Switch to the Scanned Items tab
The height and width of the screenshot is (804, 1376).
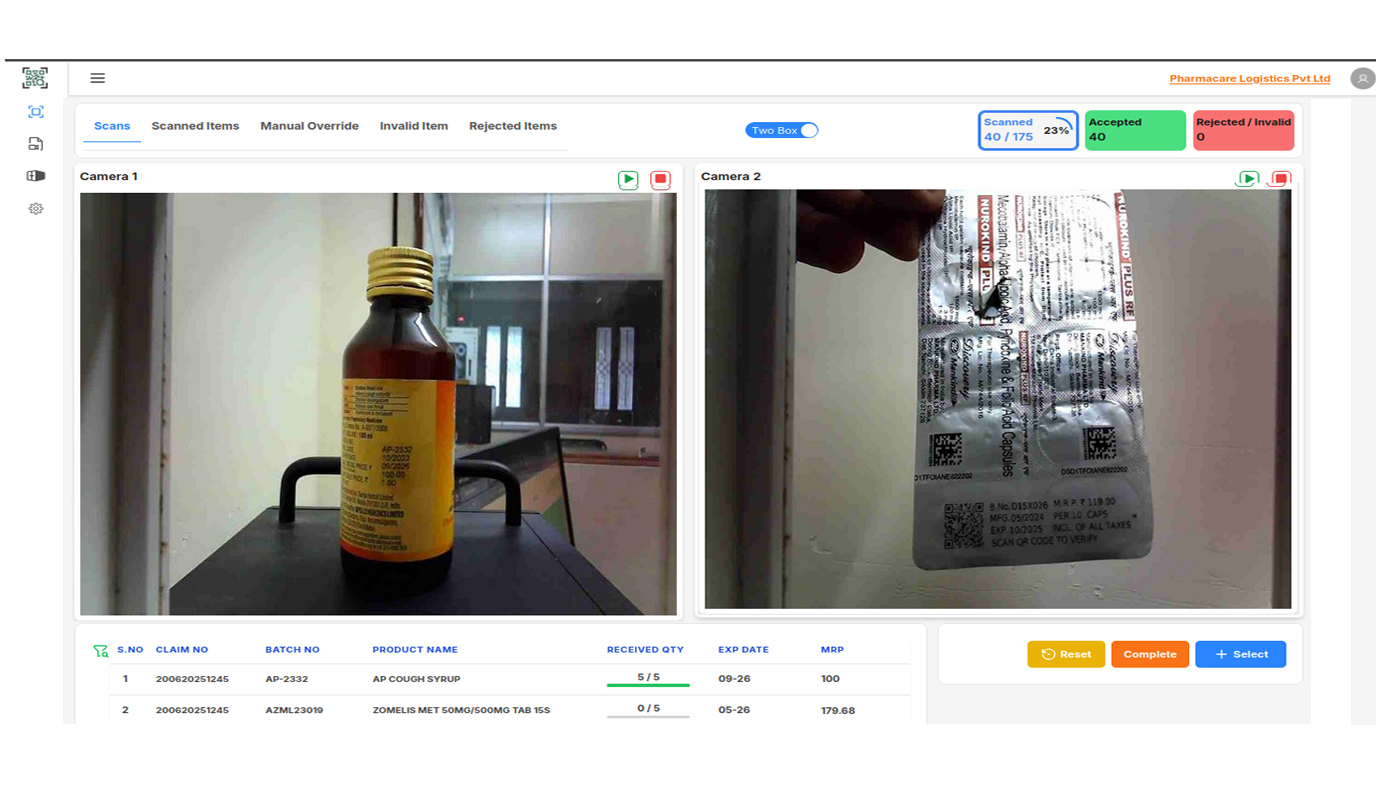coord(195,126)
